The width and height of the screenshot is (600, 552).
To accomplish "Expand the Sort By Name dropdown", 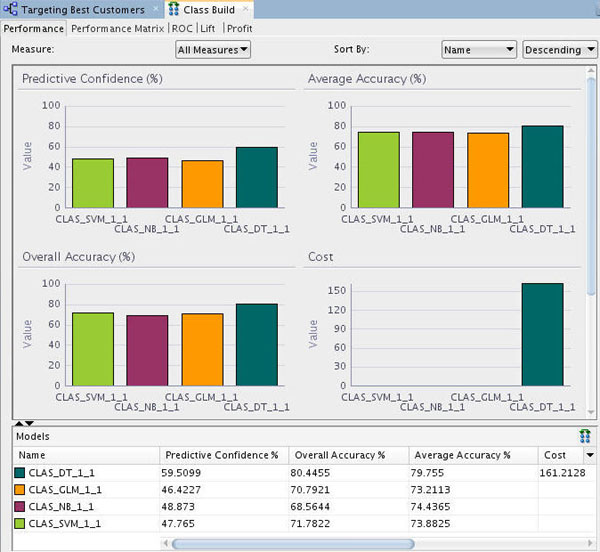I will tap(478, 49).
